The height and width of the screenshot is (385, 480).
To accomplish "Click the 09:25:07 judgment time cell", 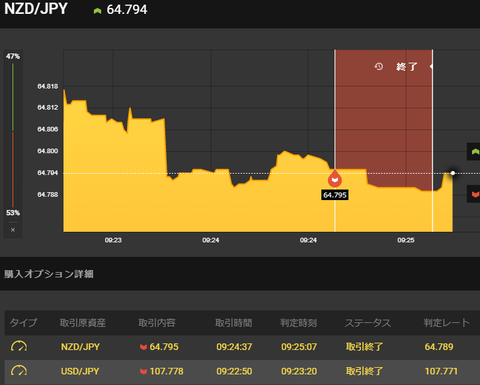I will click(x=299, y=347).
